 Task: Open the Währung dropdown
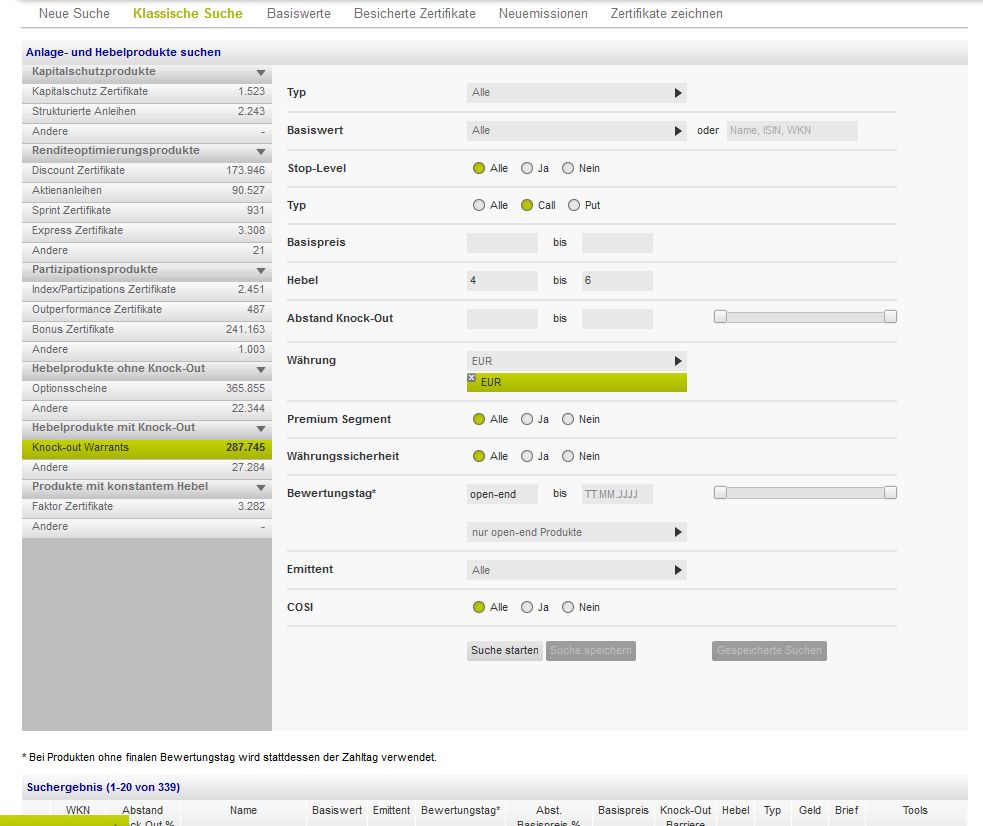pyautogui.click(x=576, y=361)
